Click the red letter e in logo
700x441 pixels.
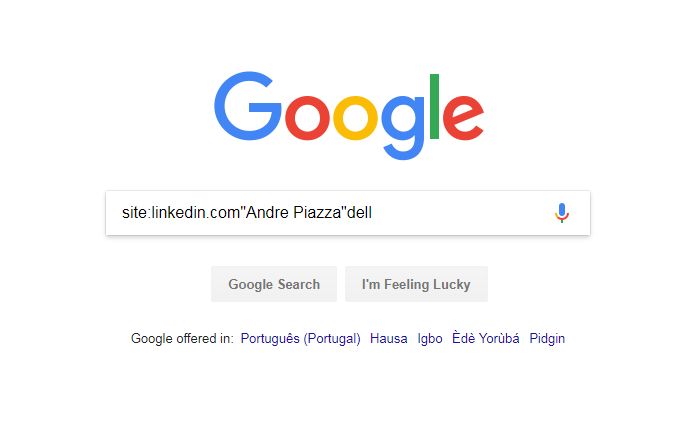(463, 118)
